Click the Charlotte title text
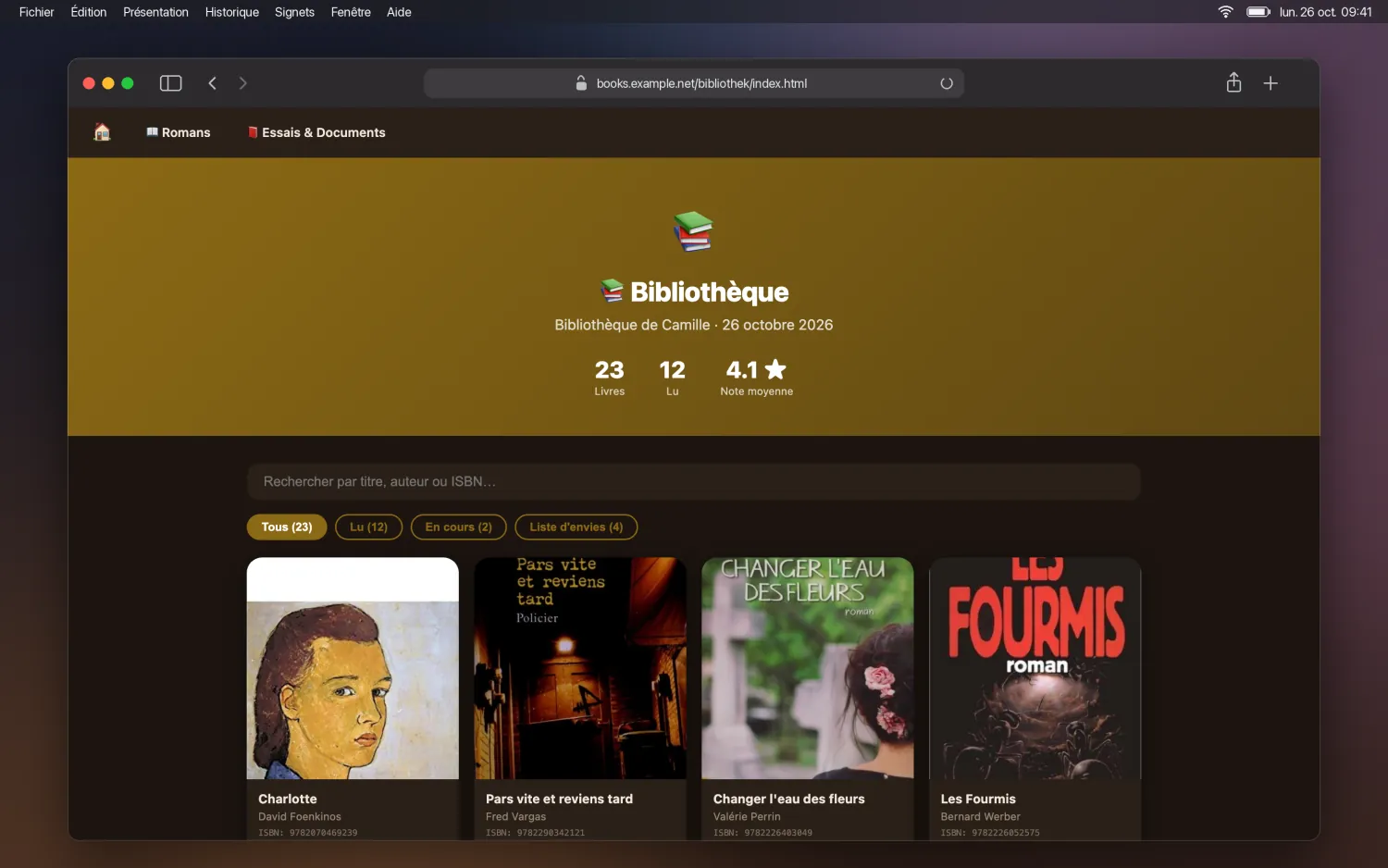 pos(288,799)
